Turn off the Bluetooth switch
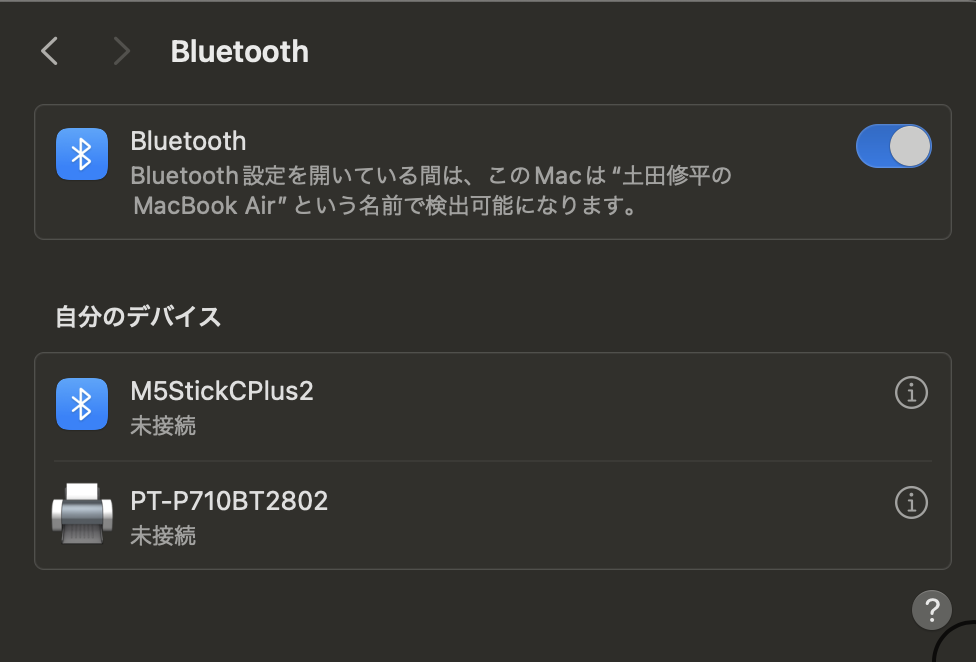This screenshot has height=662, width=976. pyautogui.click(x=893, y=146)
